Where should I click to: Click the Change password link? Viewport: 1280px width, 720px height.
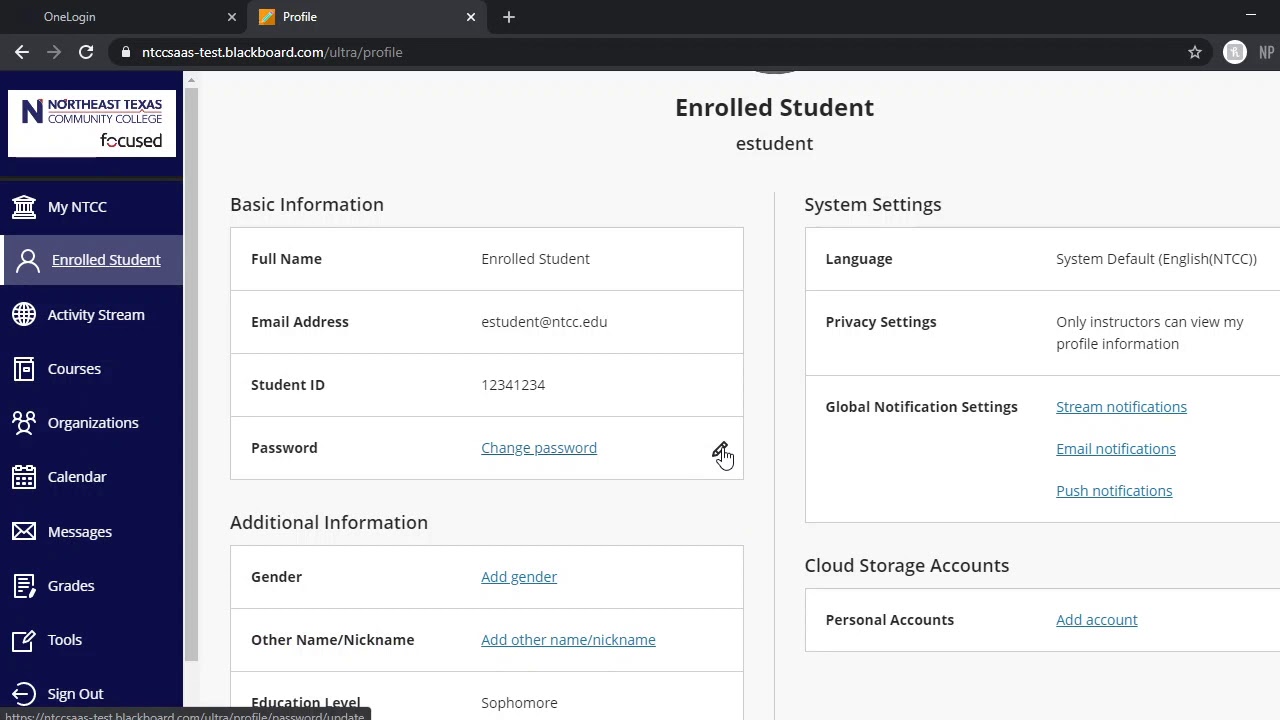539,448
